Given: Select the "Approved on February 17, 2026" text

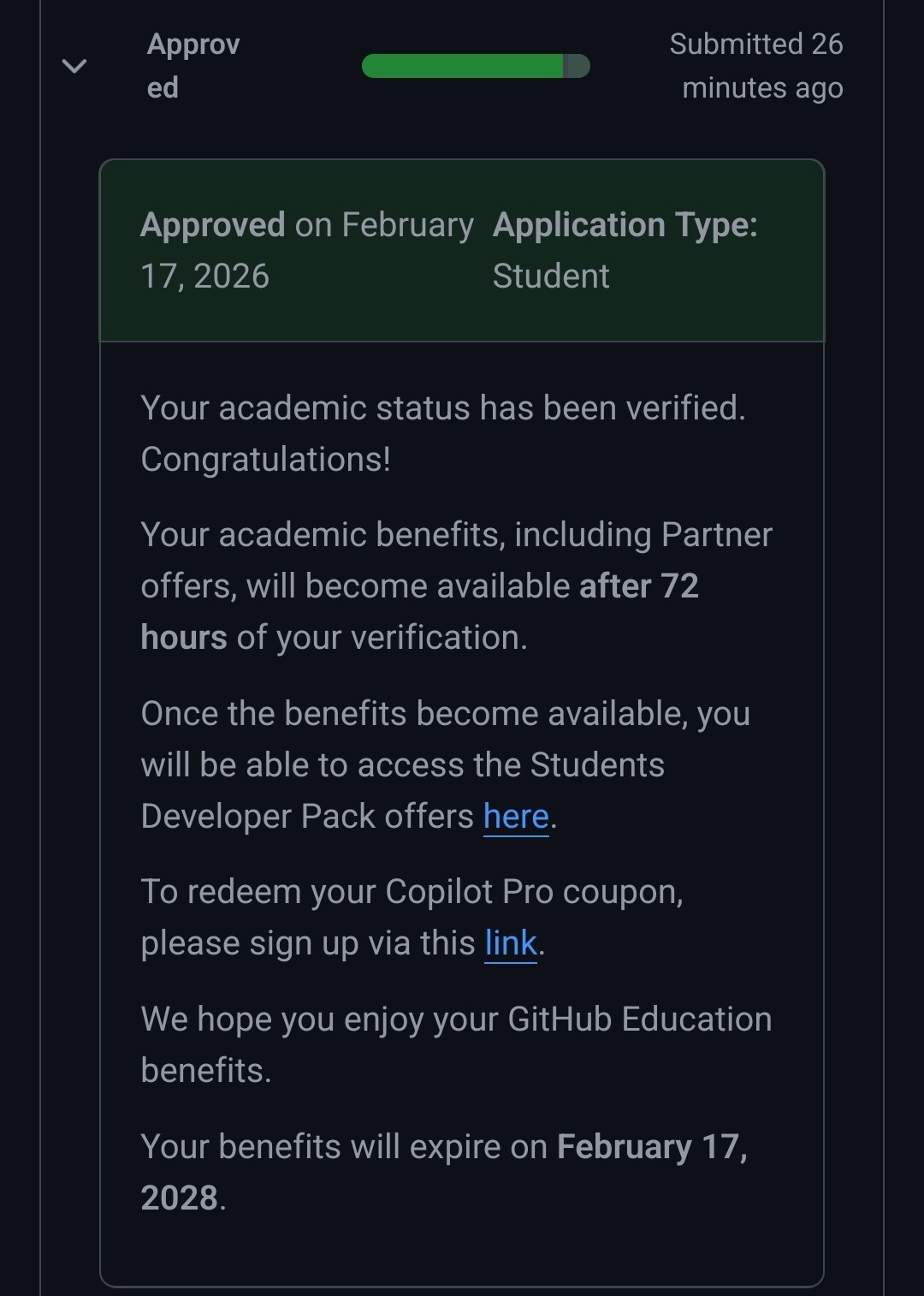Looking at the screenshot, I should [x=306, y=250].
